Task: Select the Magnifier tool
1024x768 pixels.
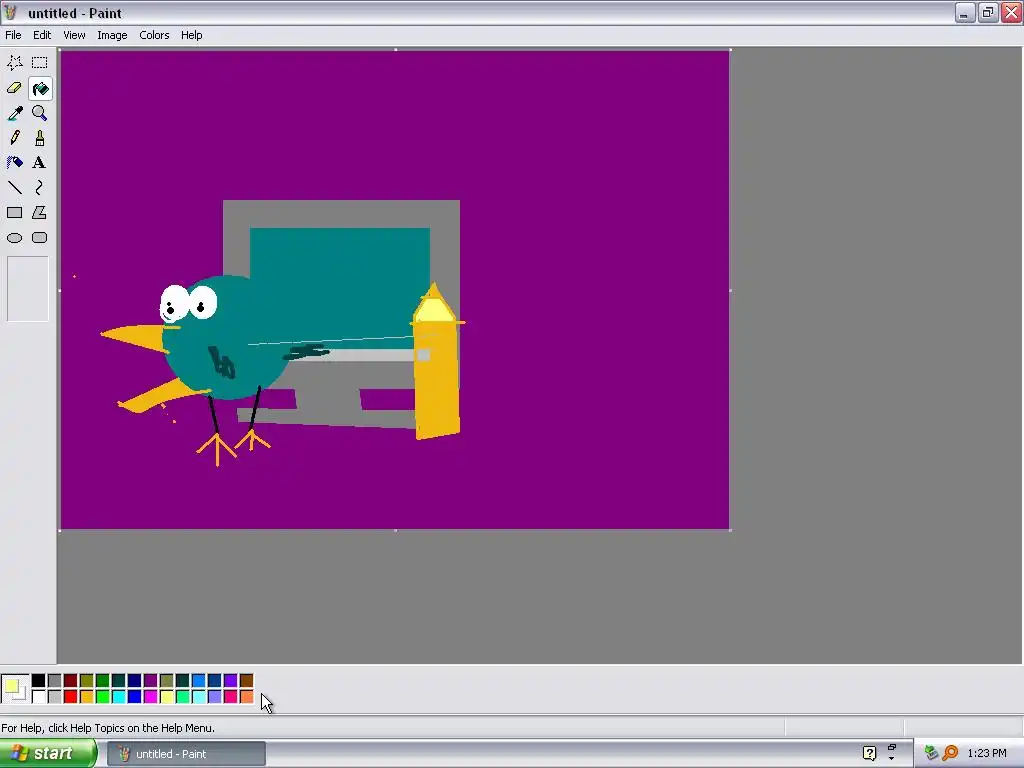Action: pos(40,113)
